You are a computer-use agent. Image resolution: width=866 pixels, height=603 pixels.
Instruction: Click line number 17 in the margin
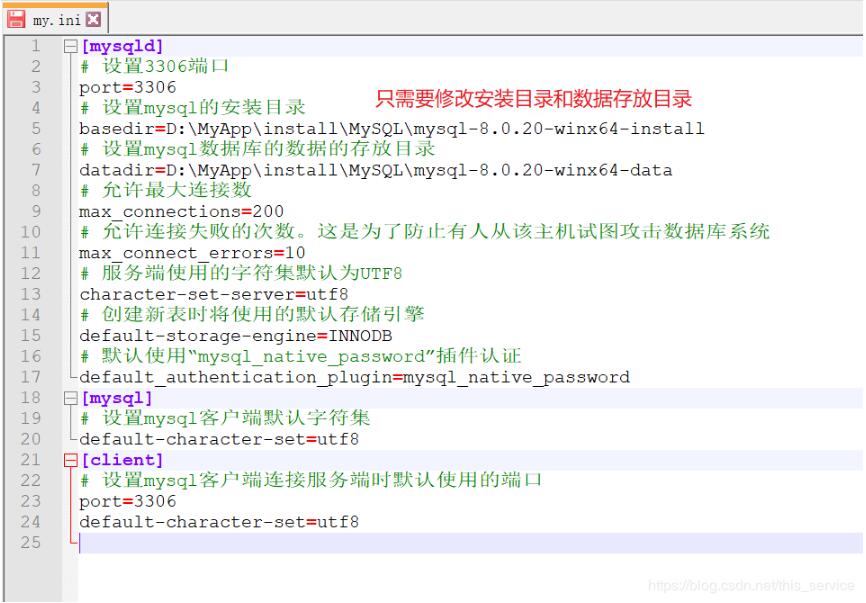click(x=30, y=377)
